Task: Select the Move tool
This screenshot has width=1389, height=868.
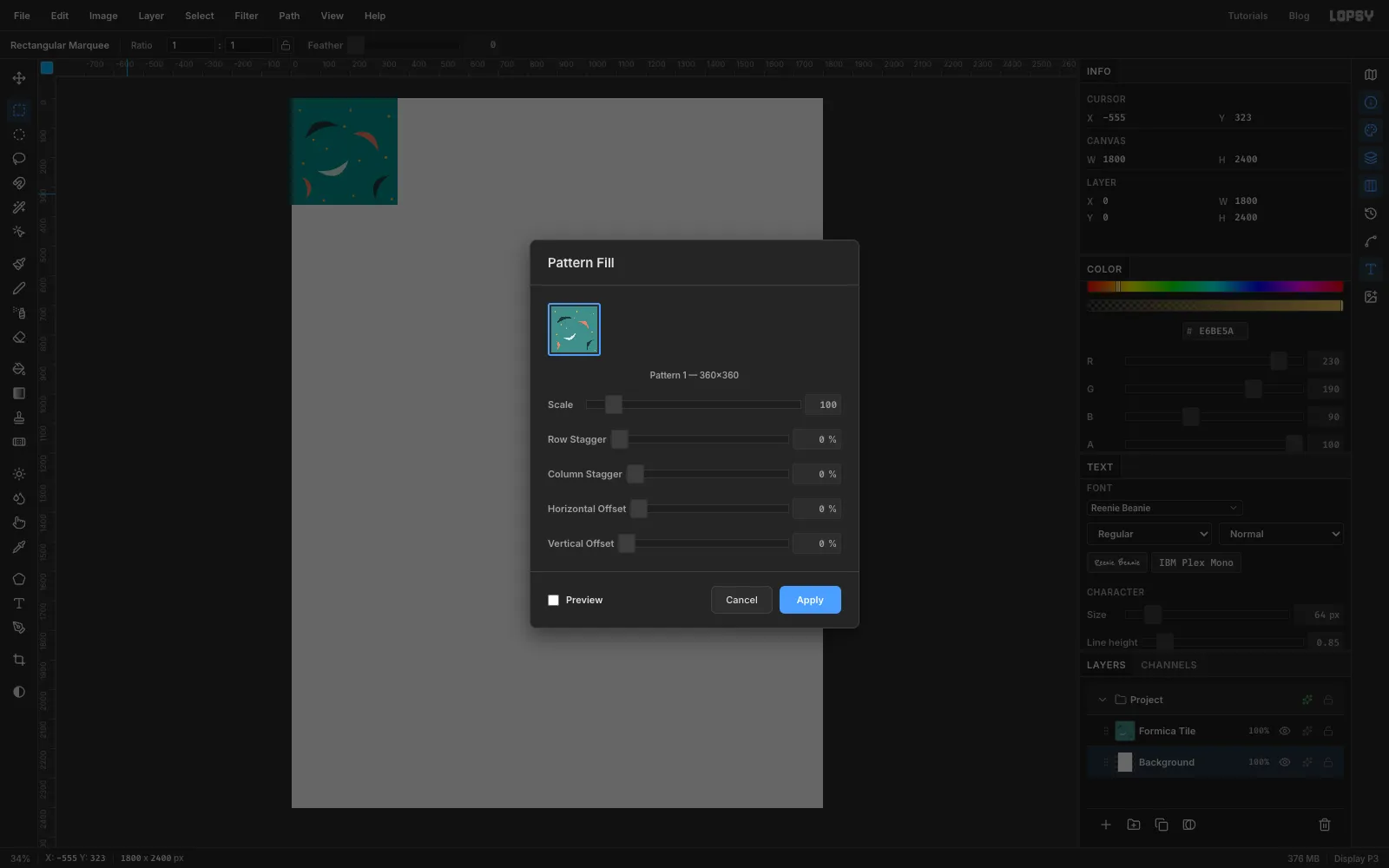Action: coord(19,78)
